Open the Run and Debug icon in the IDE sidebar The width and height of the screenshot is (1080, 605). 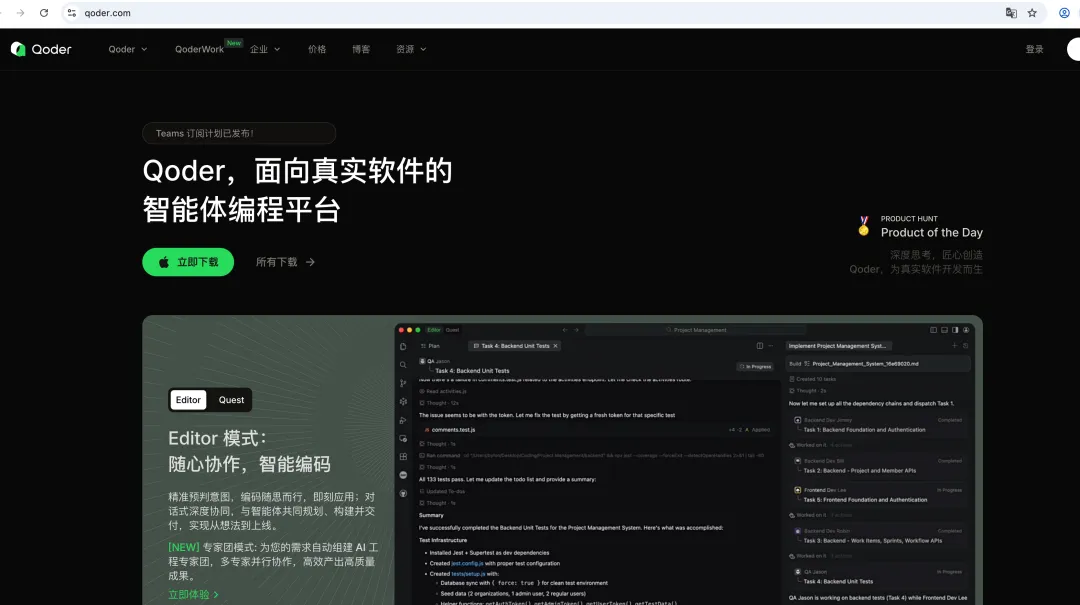point(403,420)
